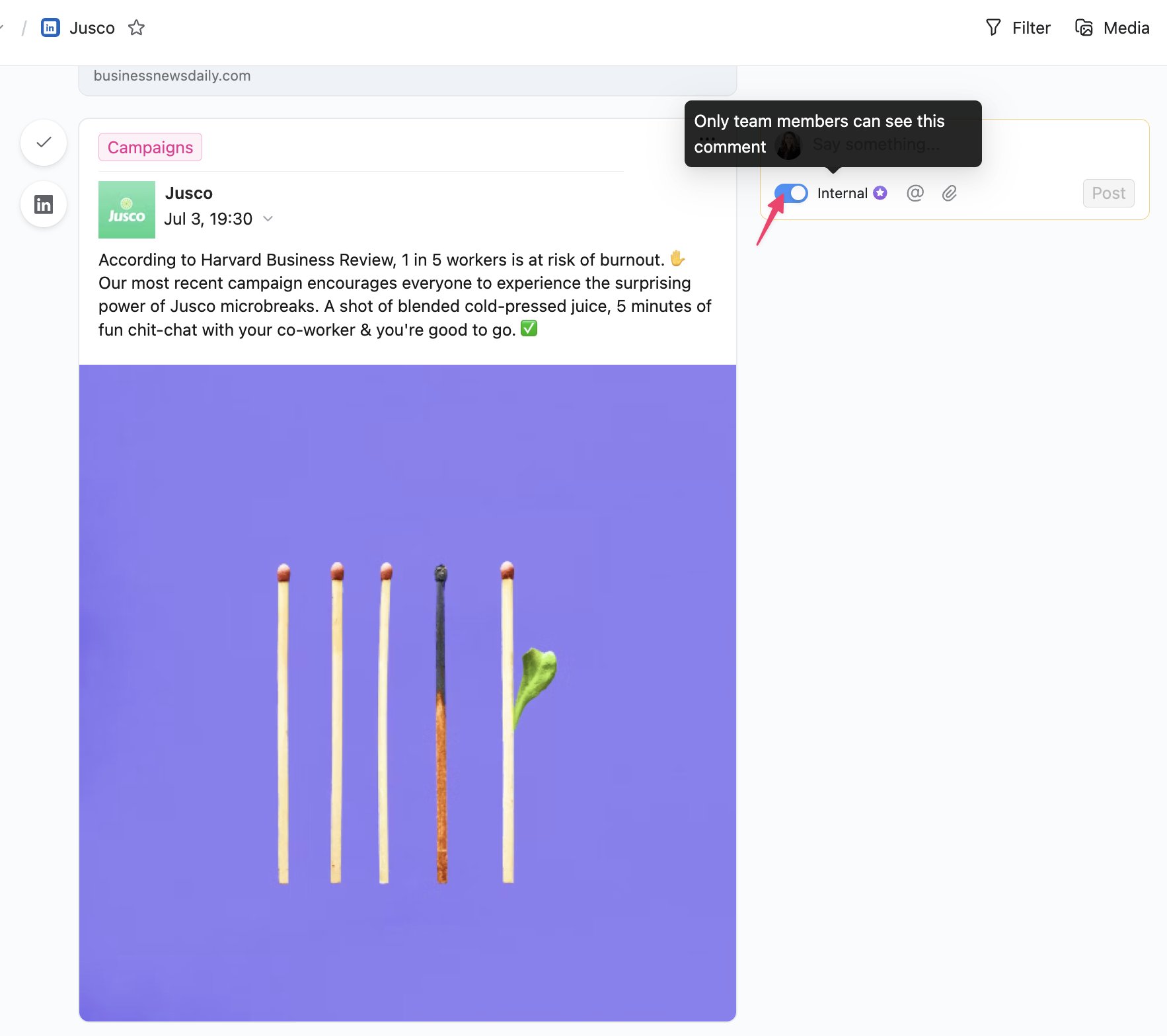The image size is (1167, 1036).
Task: Click the LinkedIn icon in the breadcrumb
Action: [x=50, y=28]
